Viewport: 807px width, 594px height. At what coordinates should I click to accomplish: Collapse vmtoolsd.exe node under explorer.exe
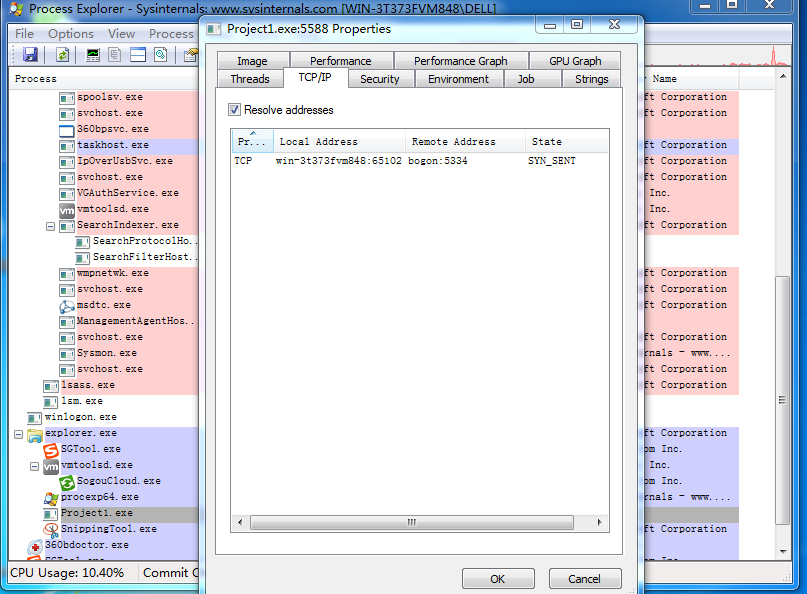tap(34, 466)
